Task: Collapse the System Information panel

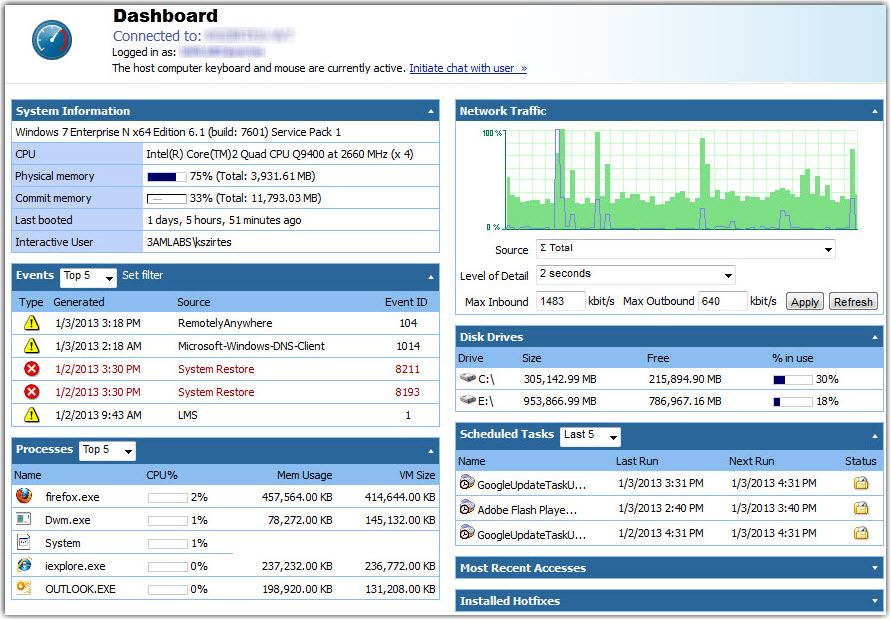Action: pos(431,110)
